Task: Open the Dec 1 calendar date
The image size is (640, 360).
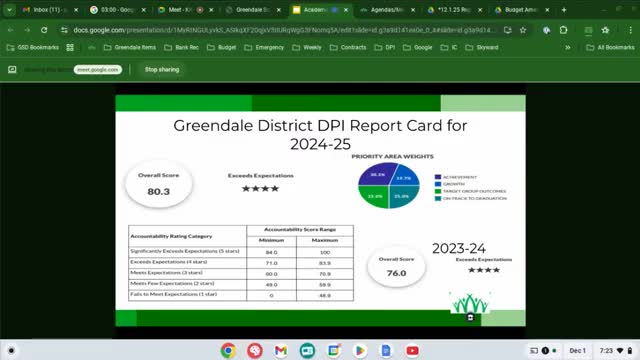Action: point(577,351)
